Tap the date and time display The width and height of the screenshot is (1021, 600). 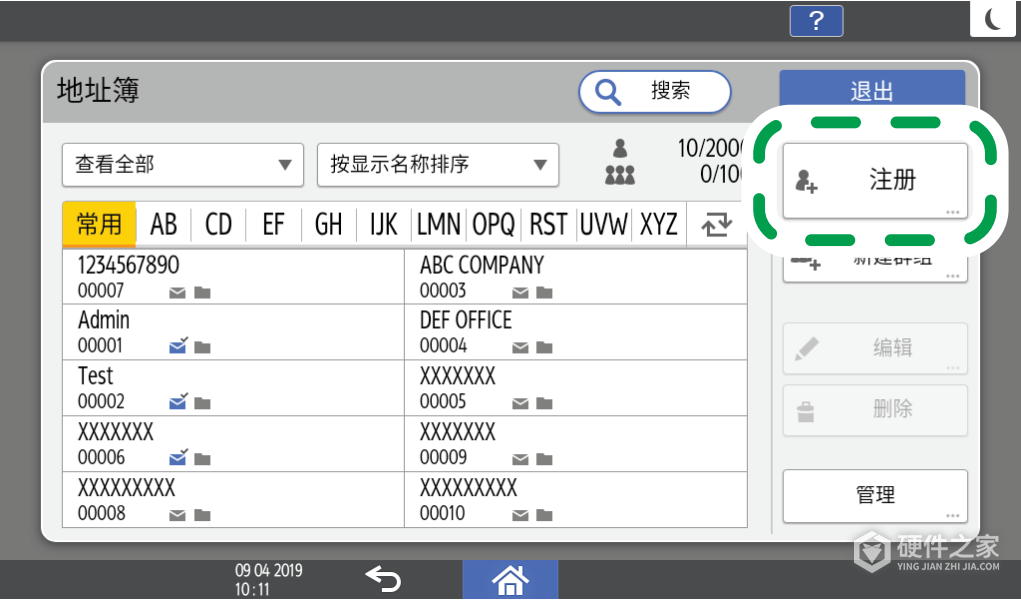click(x=269, y=580)
